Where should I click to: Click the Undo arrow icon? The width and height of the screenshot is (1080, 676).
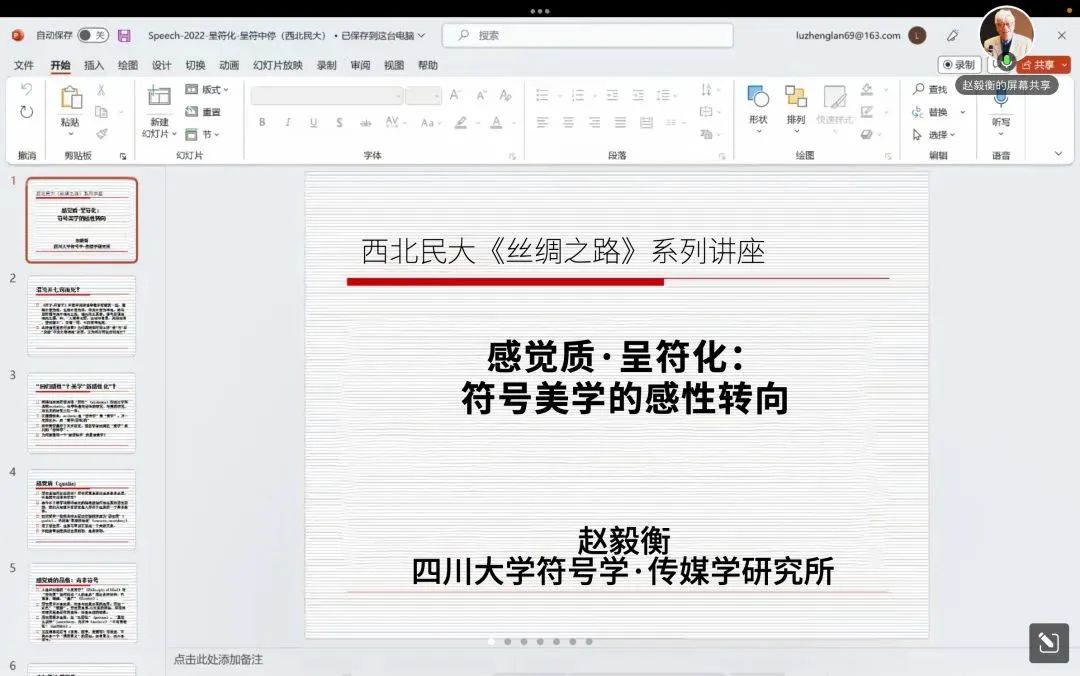(27, 90)
